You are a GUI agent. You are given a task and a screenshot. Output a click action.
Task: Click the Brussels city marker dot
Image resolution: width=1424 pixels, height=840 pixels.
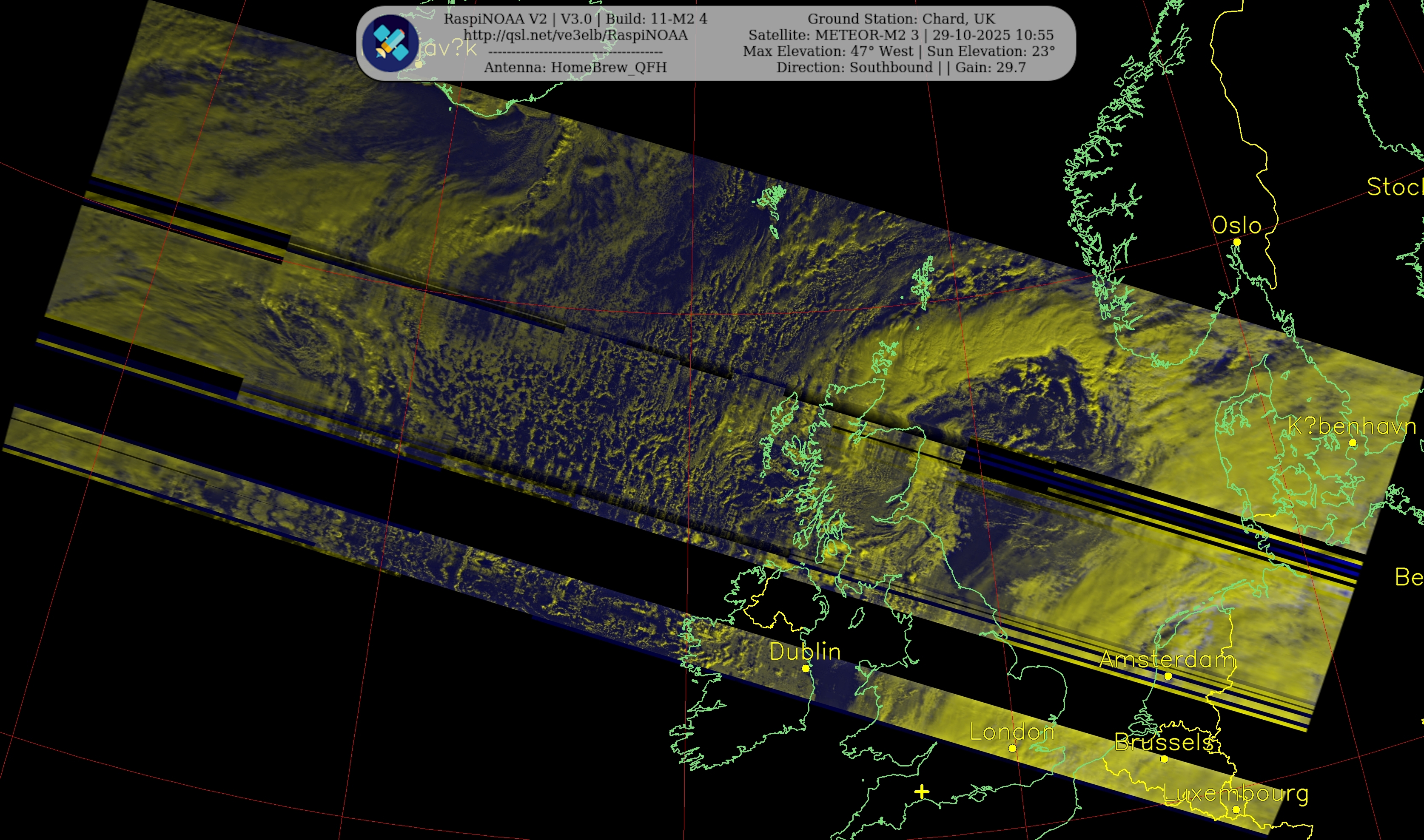pyautogui.click(x=1164, y=759)
